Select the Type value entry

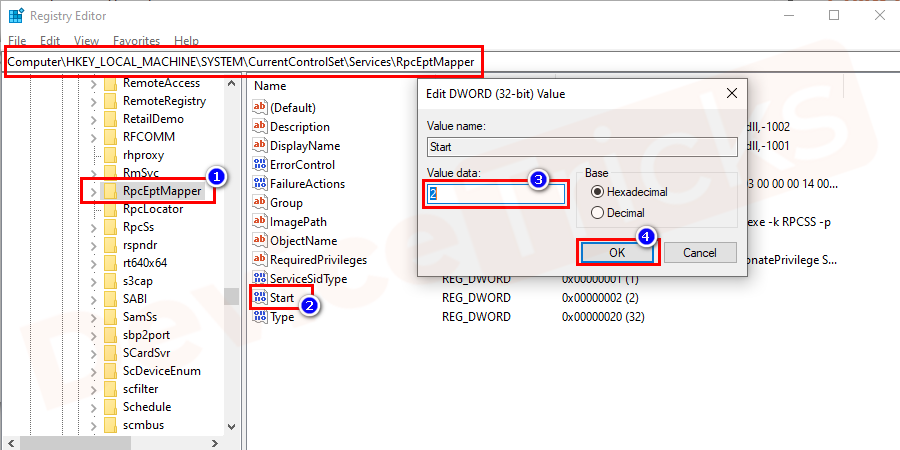tap(282, 317)
